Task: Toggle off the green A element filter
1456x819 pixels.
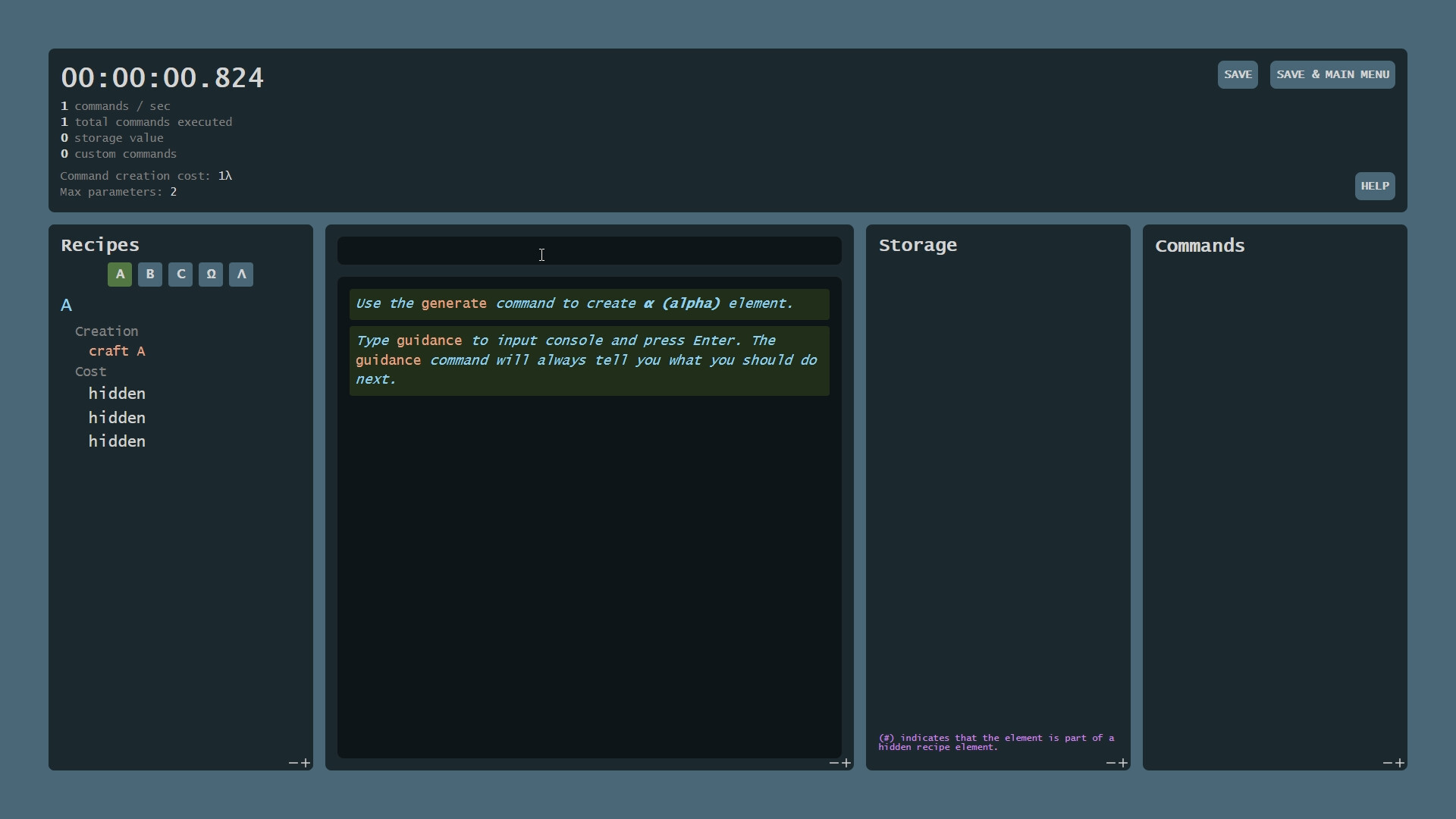Action: pos(119,274)
